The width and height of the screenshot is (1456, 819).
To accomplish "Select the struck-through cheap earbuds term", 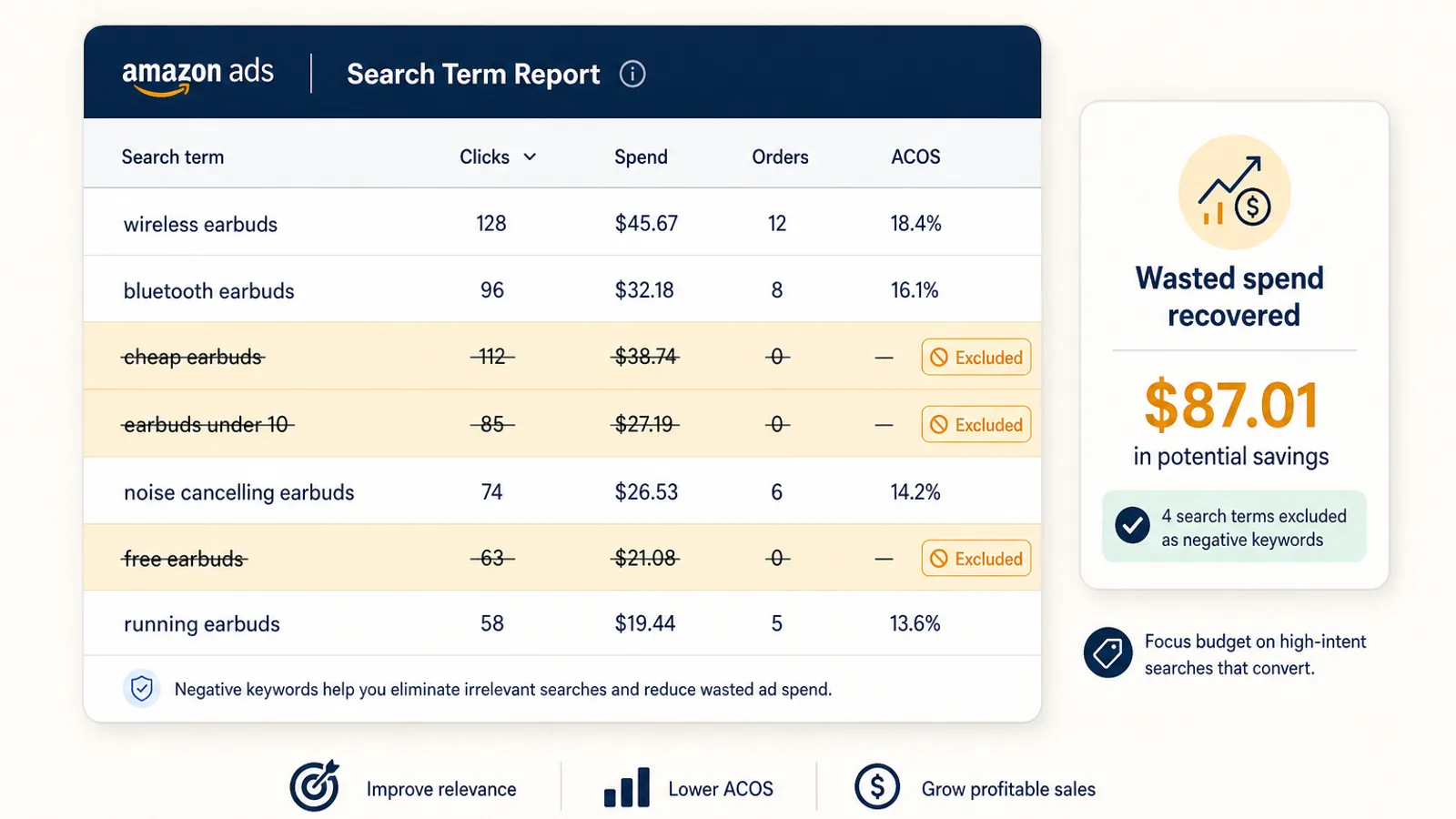I will pyautogui.click(x=193, y=358).
